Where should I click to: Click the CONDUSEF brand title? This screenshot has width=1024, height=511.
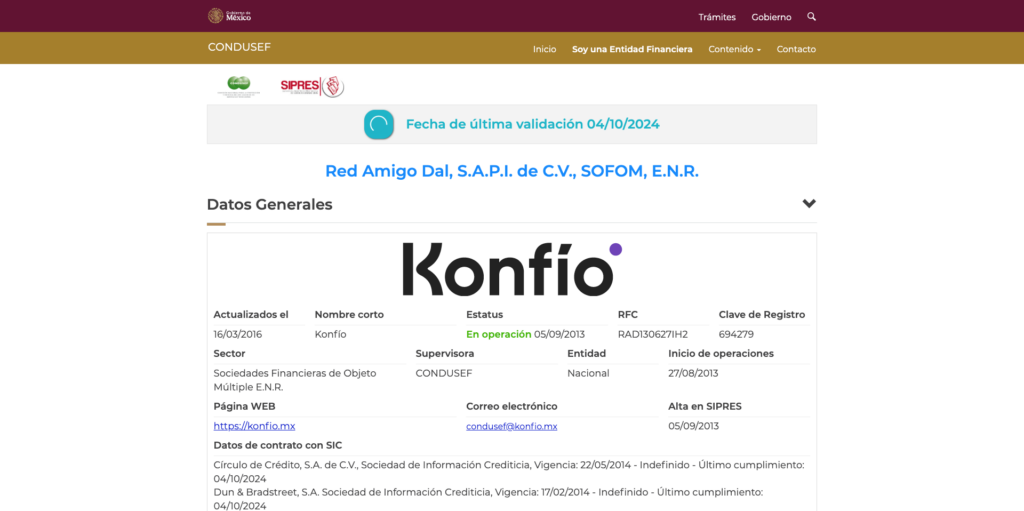[239, 47]
